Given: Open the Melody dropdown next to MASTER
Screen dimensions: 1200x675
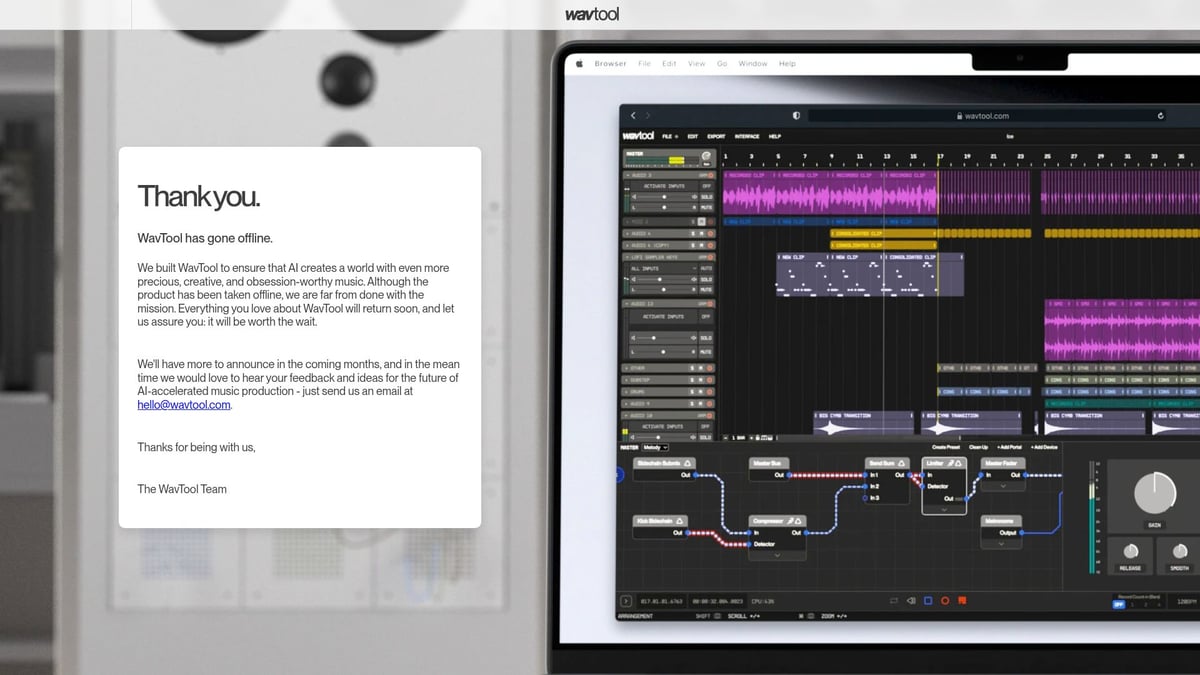Looking at the screenshot, I should pos(657,449).
